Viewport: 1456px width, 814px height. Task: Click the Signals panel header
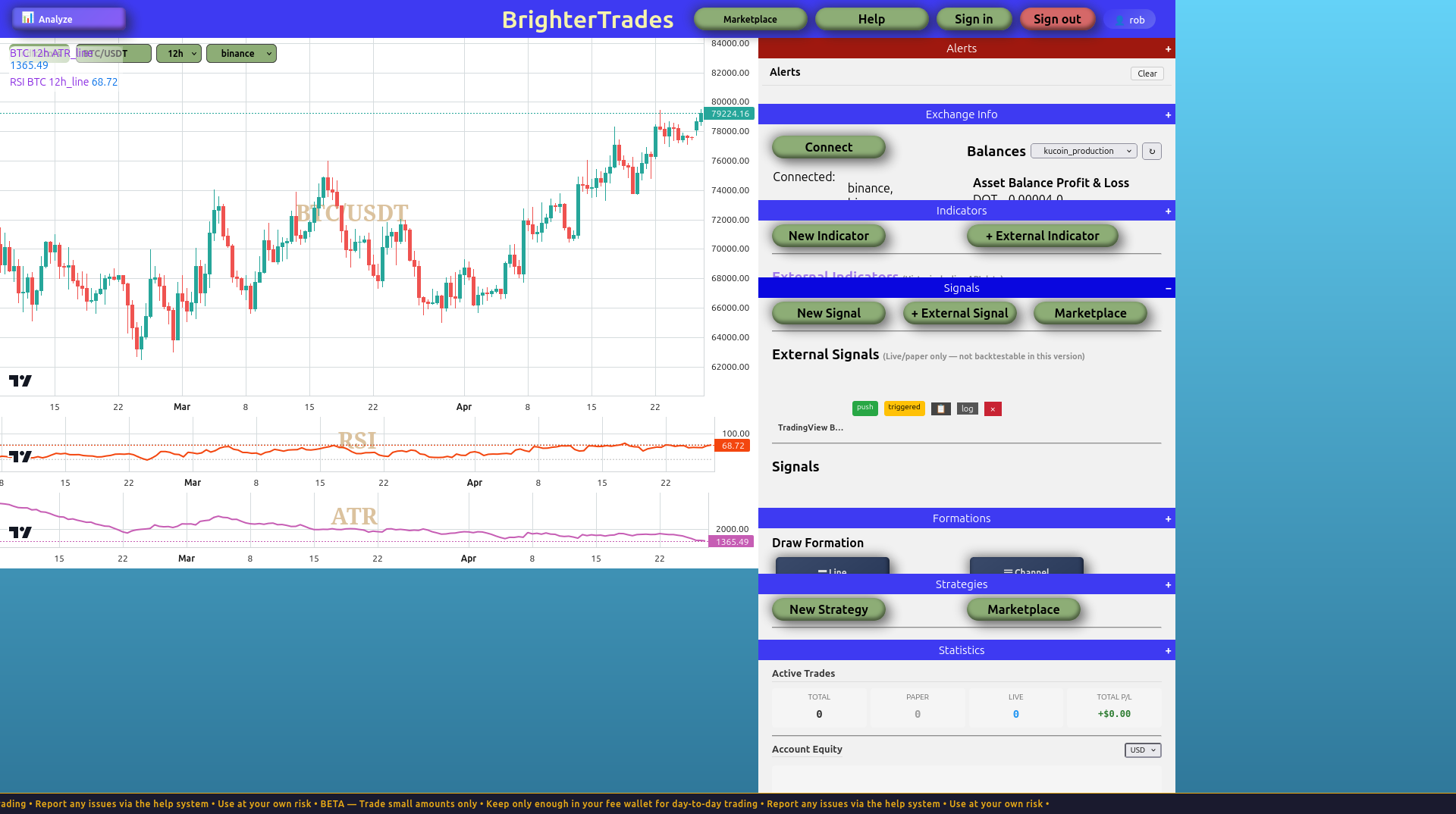[967, 288]
